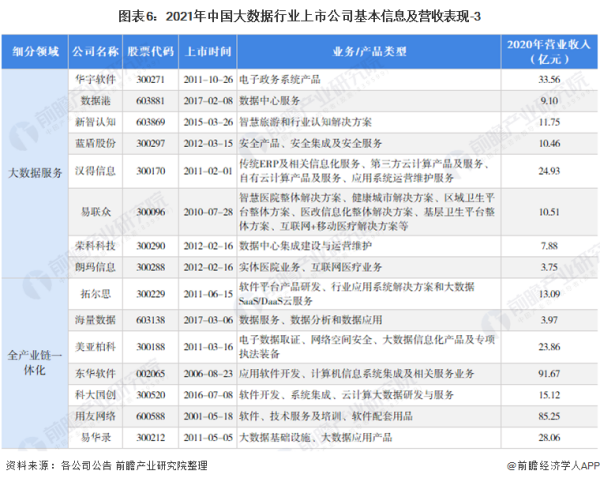
Task: Select the 细分领域 column header
Action: click(36, 49)
